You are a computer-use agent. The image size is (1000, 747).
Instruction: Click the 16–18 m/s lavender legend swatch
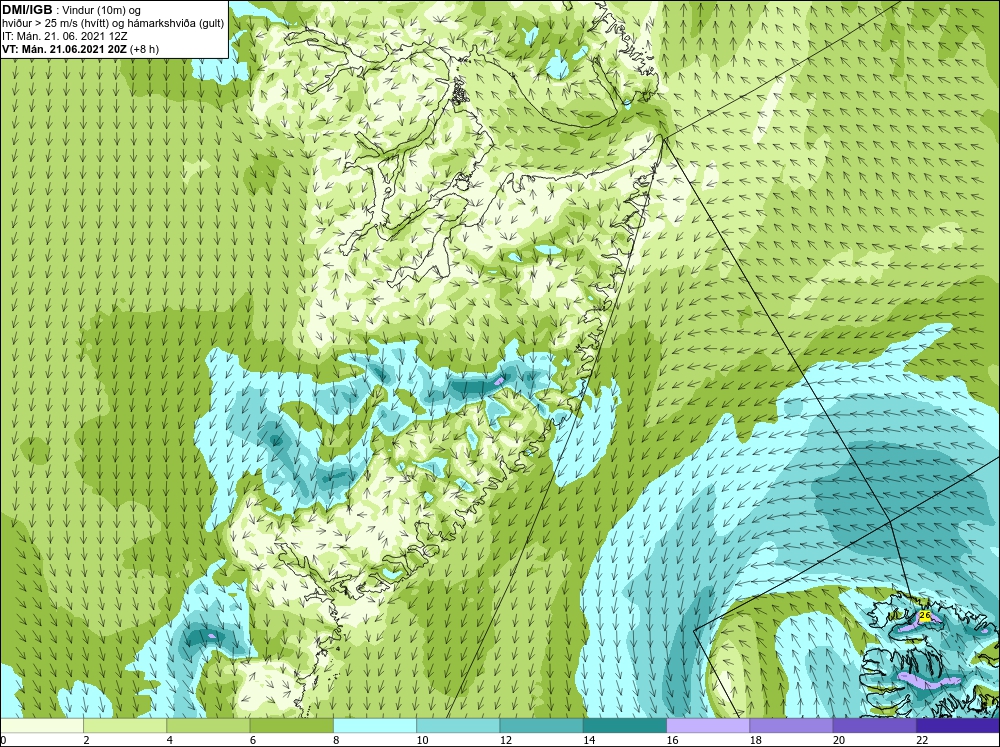pos(708,726)
